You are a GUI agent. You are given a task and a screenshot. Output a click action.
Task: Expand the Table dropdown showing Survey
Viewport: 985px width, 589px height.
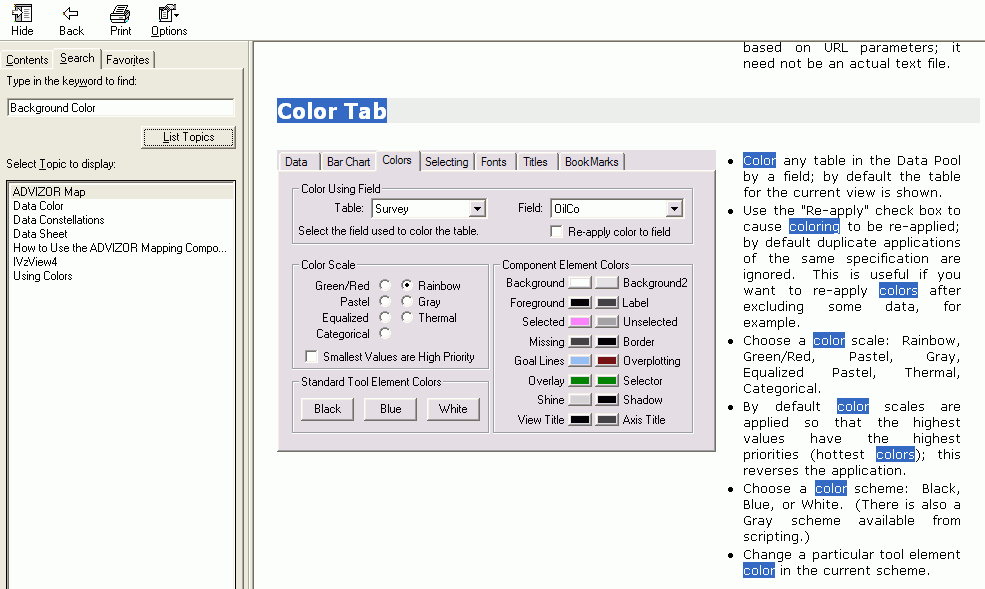pos(477,208)
